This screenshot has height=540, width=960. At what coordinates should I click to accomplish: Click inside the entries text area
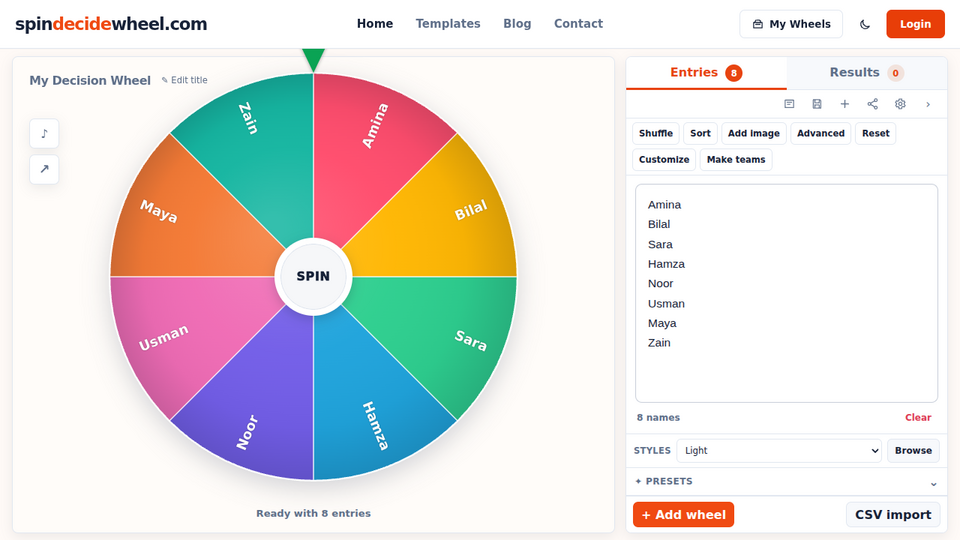click(786, 293)
